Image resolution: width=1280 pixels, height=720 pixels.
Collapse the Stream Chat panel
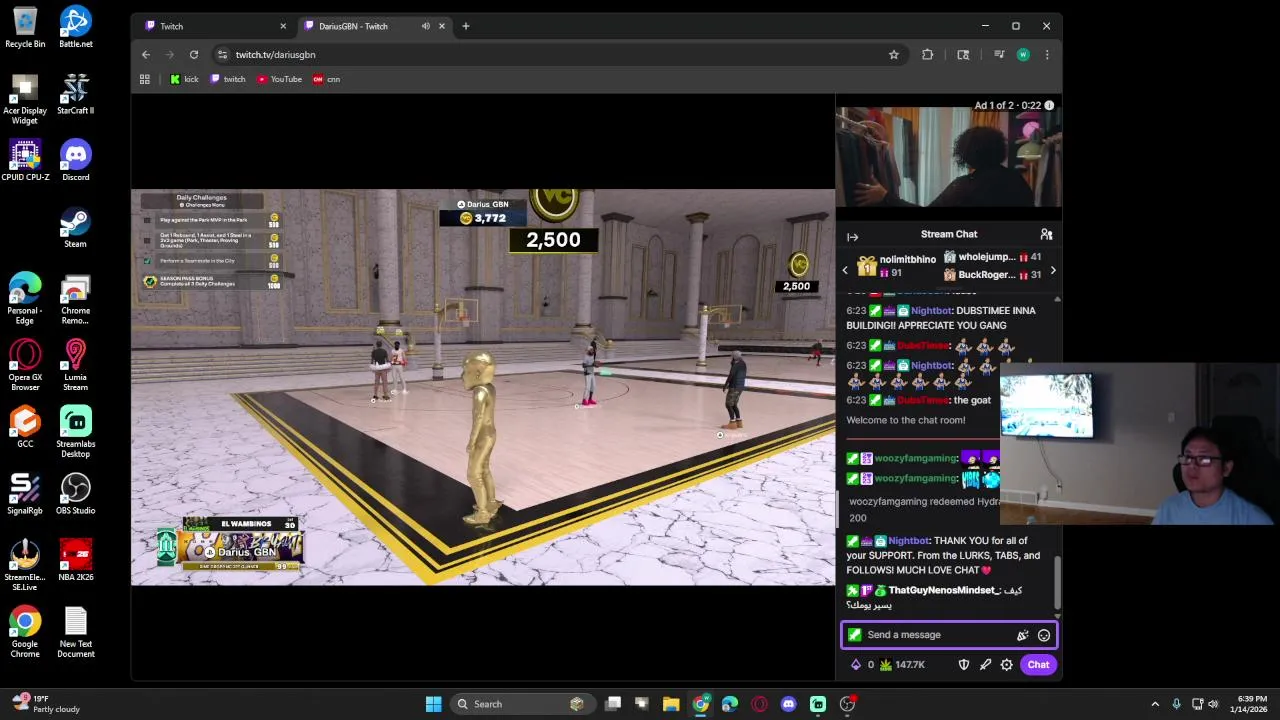pos(853,237)
